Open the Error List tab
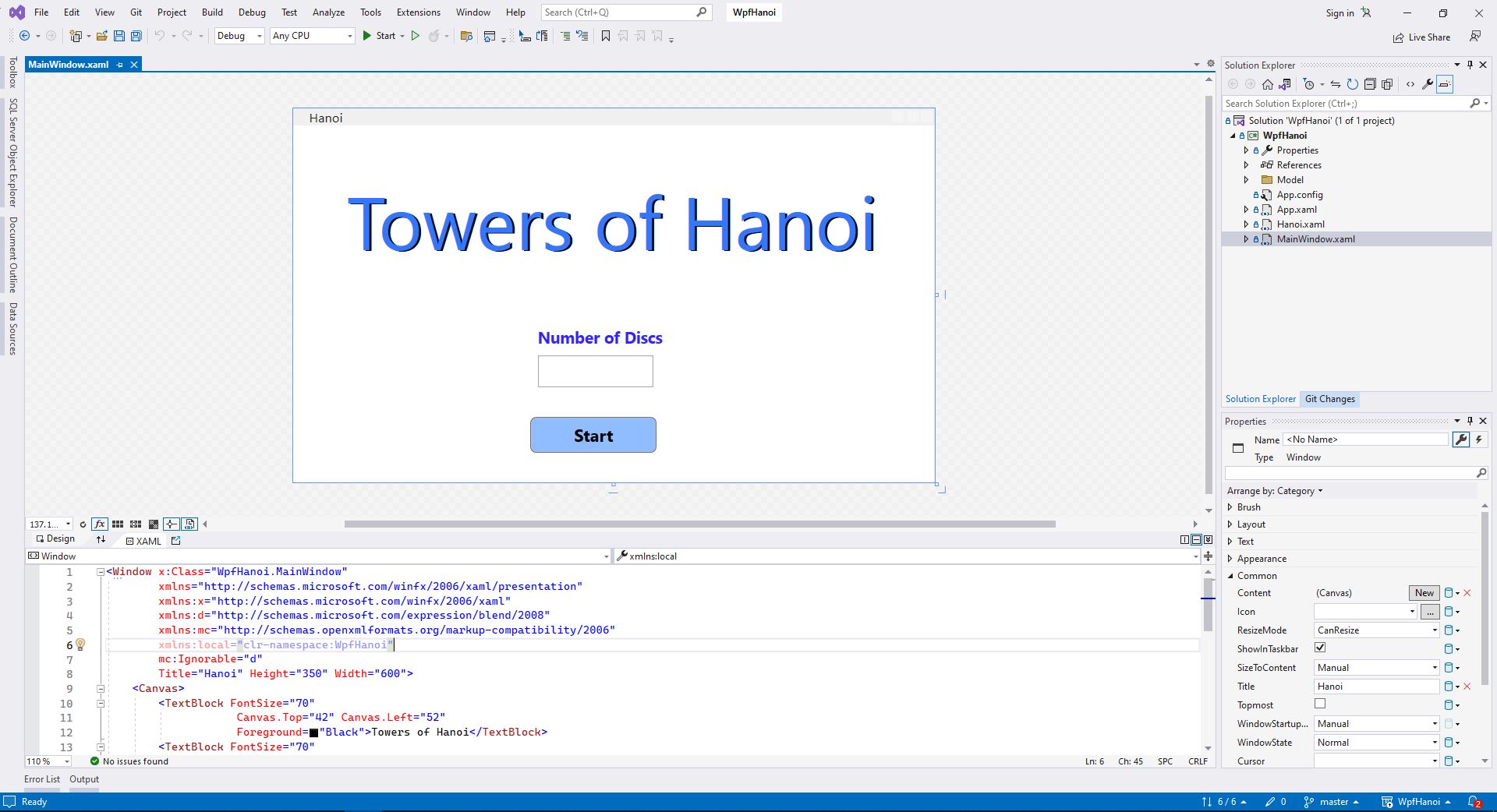Viewport: 1497px width, 812px height. (x=42, y=779)
